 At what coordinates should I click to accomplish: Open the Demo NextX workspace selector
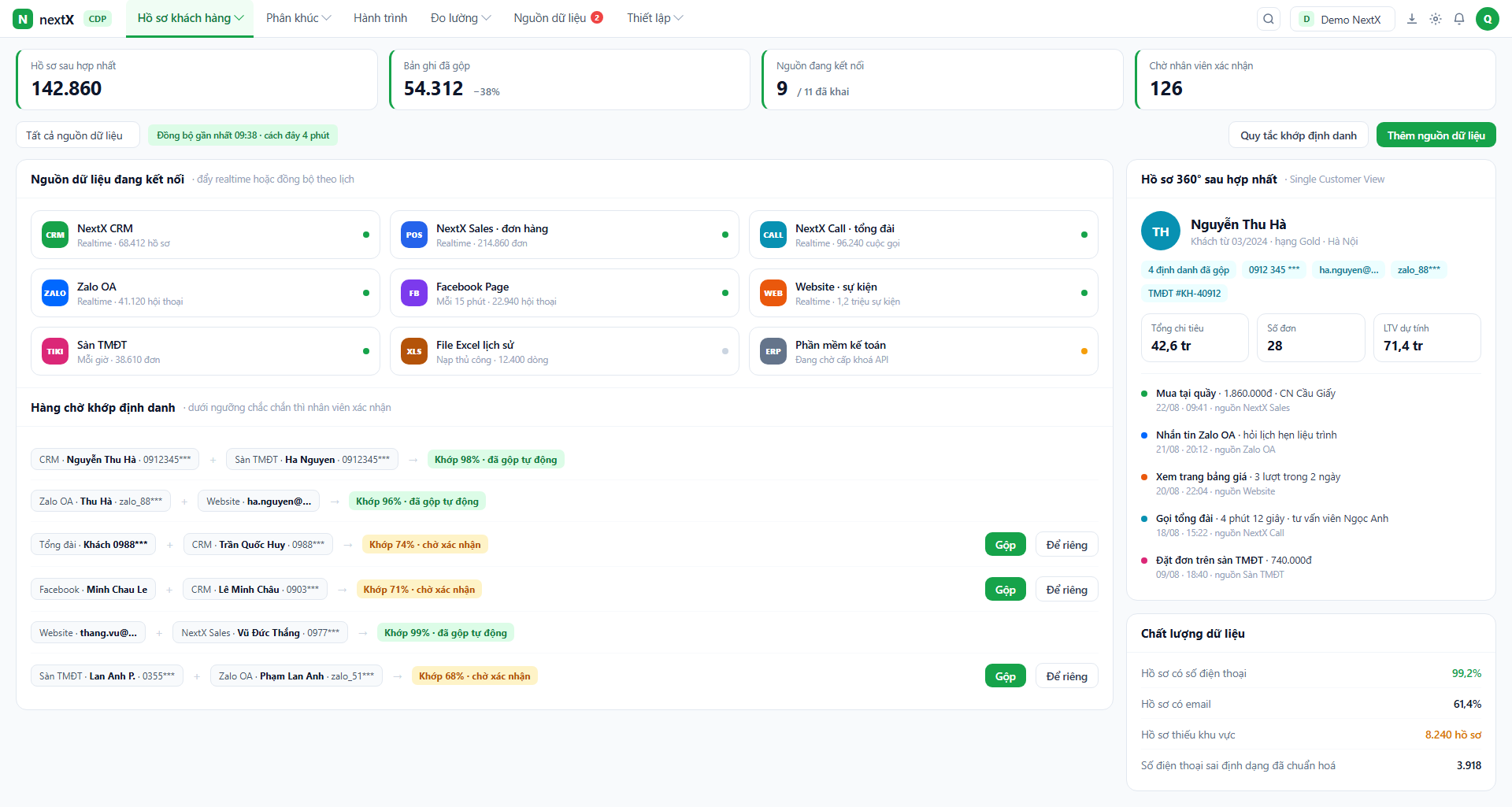pyautogui.click(x=1342, y=19)
